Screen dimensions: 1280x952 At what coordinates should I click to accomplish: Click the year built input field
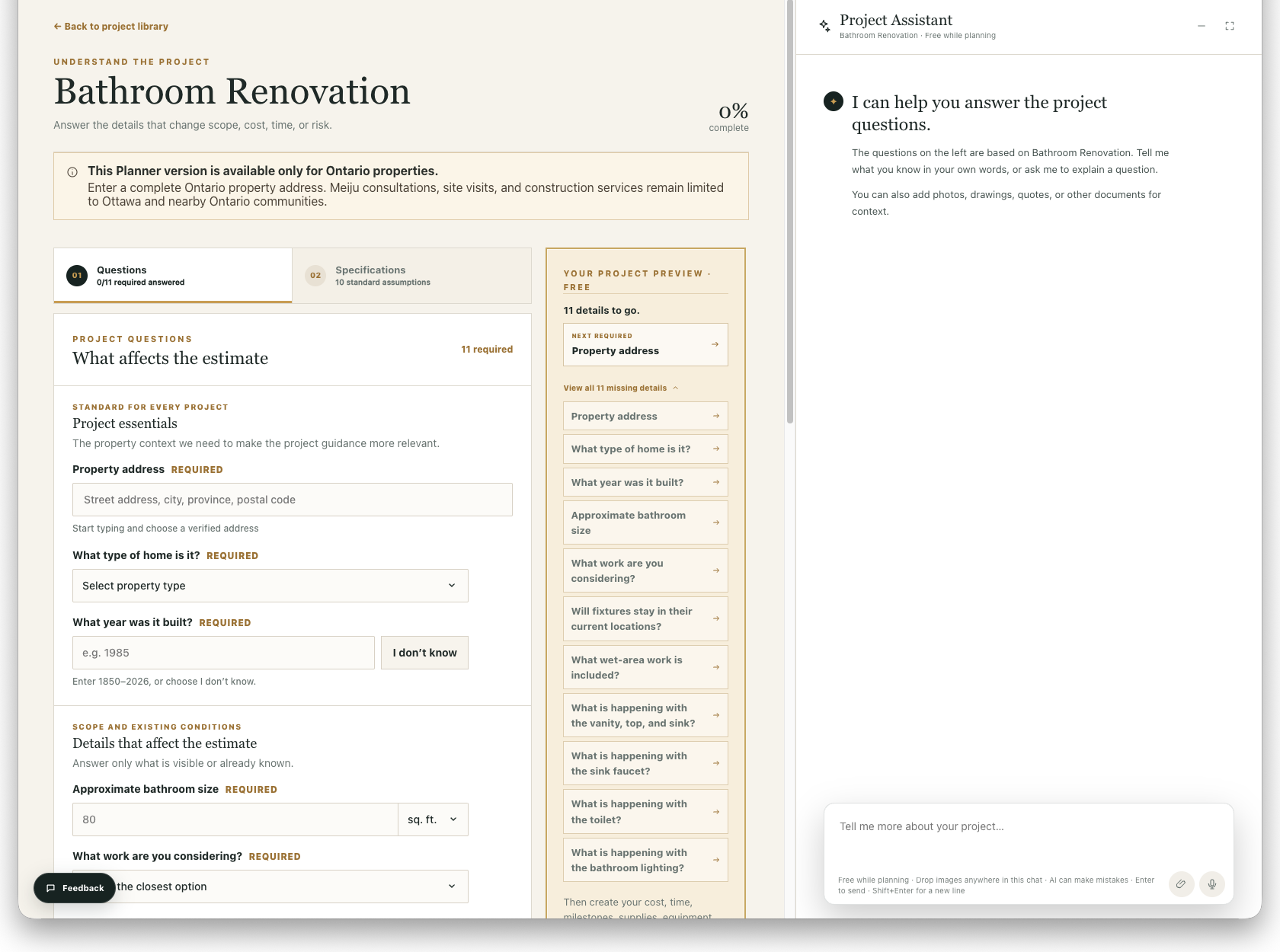(x=223, y=653)
